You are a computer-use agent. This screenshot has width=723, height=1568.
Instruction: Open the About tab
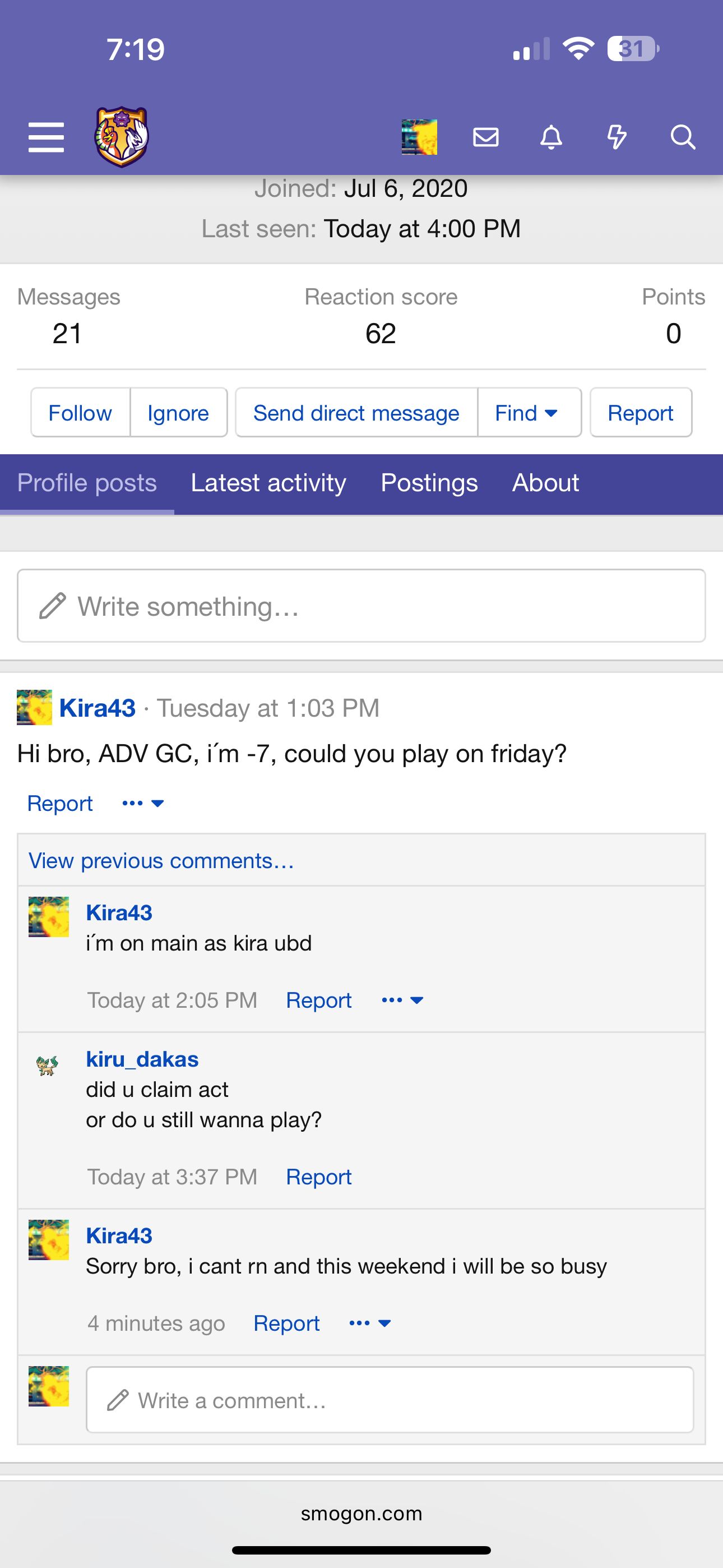tap(545, 483)
